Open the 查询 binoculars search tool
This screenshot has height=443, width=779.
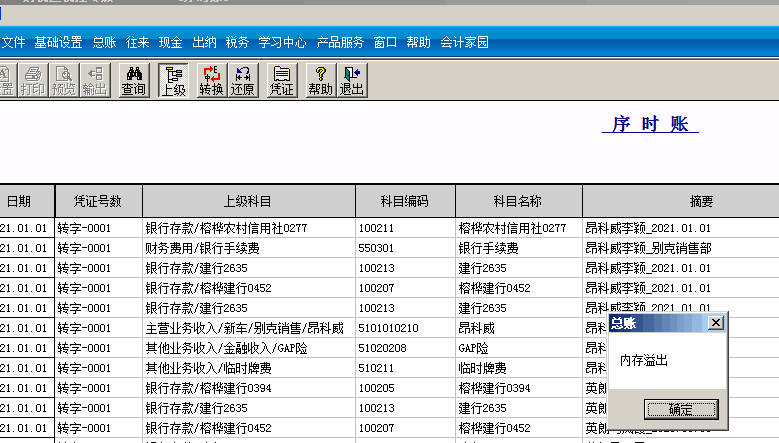[134, 80]
